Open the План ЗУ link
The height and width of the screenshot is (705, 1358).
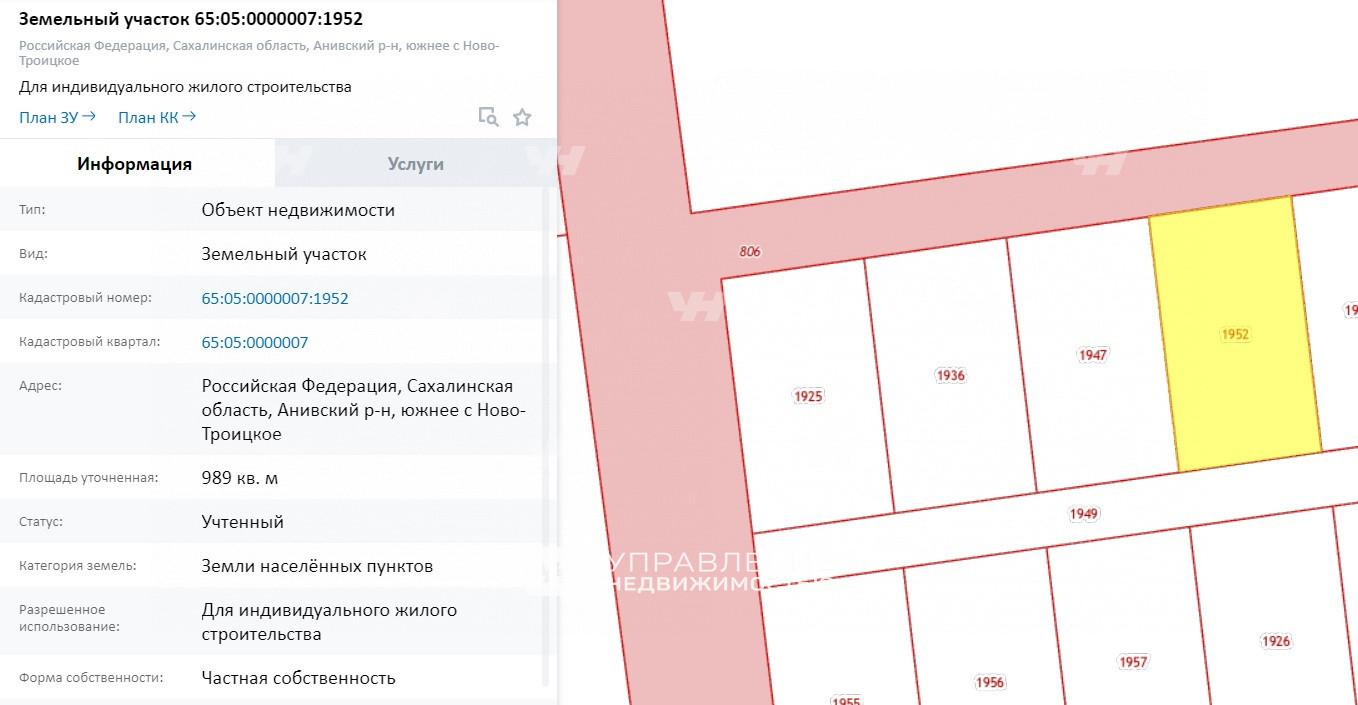pyautogui.click(x=57, y=117)
